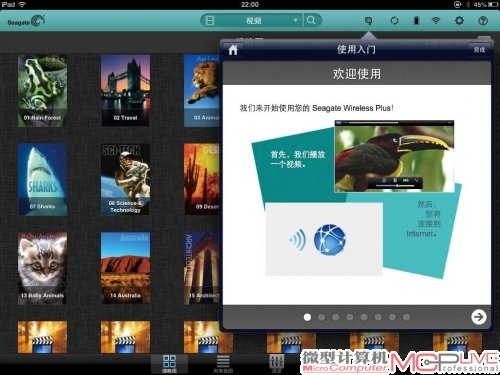The height and width of the screenshot is (375, 500).
Task: Click the 首先，我们播放一个视频 text
Action: (298, 159)
